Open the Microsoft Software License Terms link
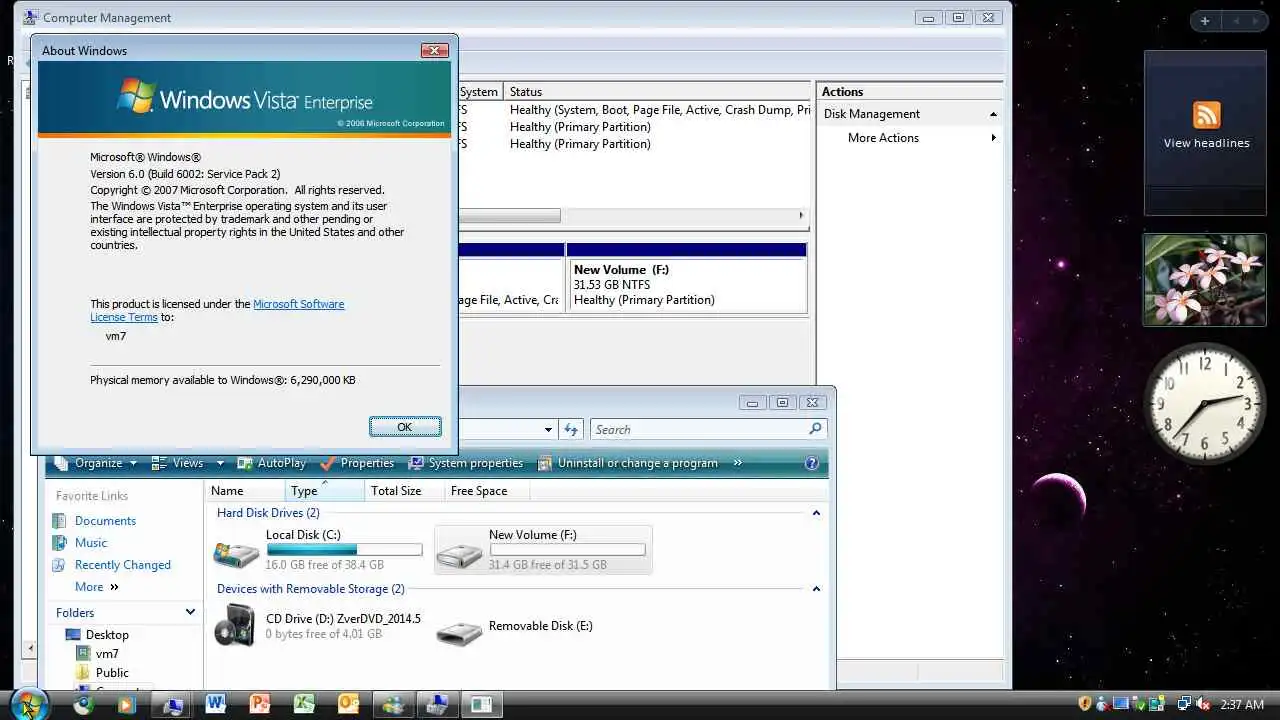This screenshot has height=720, width=1280. [217, 310]
